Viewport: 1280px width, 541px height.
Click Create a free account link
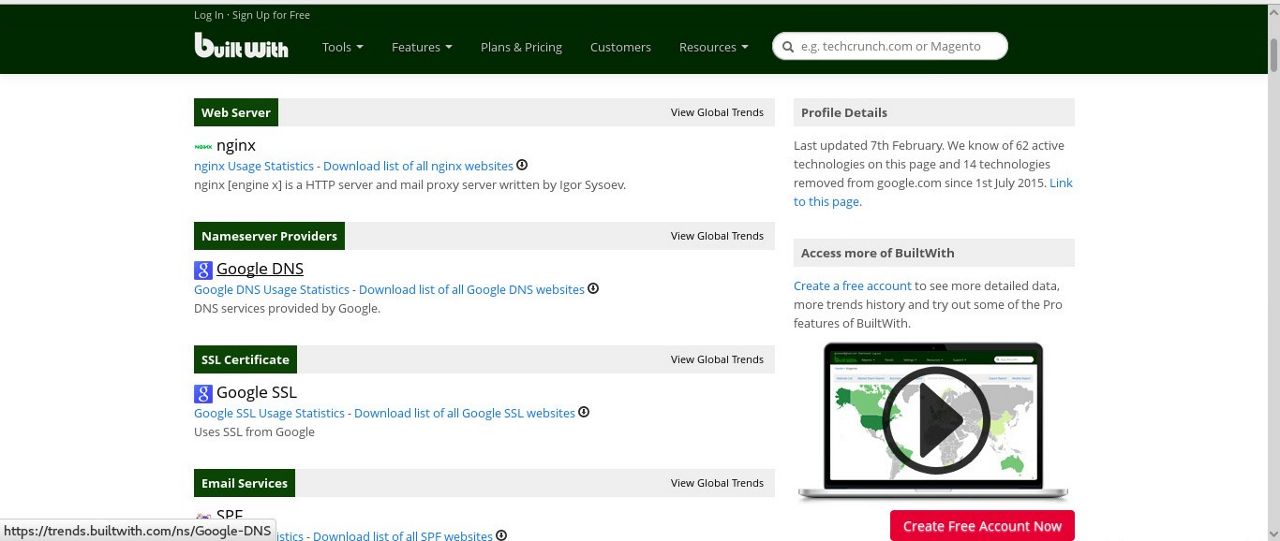[x=853, y=286]
